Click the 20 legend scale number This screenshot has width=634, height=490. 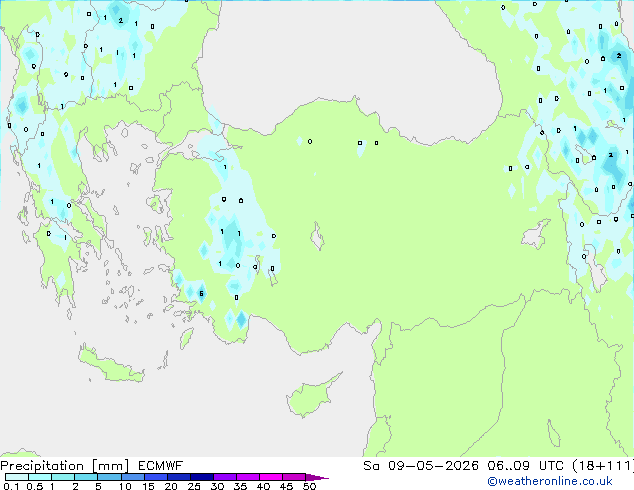pyautogui.click(x=171, y=486)
